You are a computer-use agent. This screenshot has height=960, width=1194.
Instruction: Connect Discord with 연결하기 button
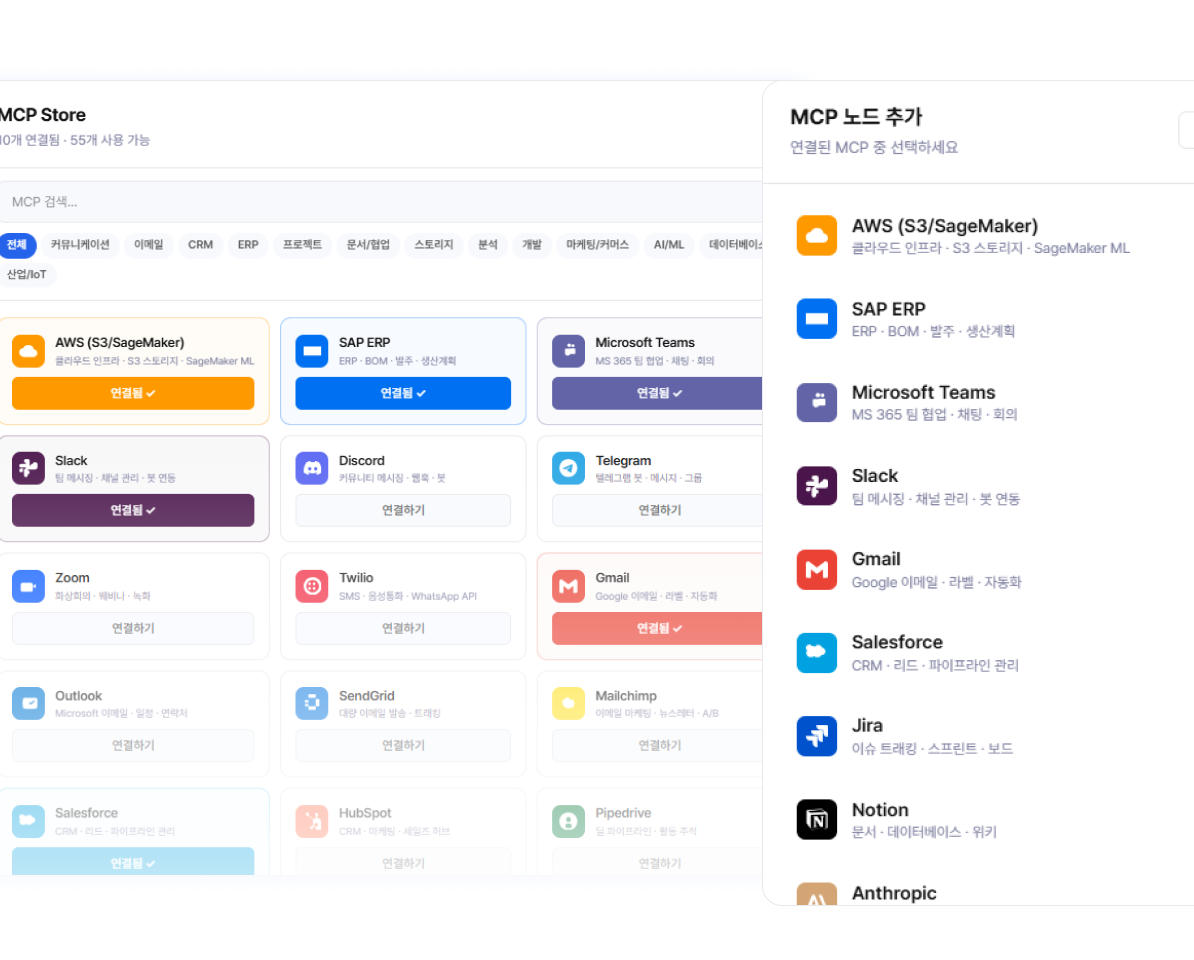click(403, 510)
